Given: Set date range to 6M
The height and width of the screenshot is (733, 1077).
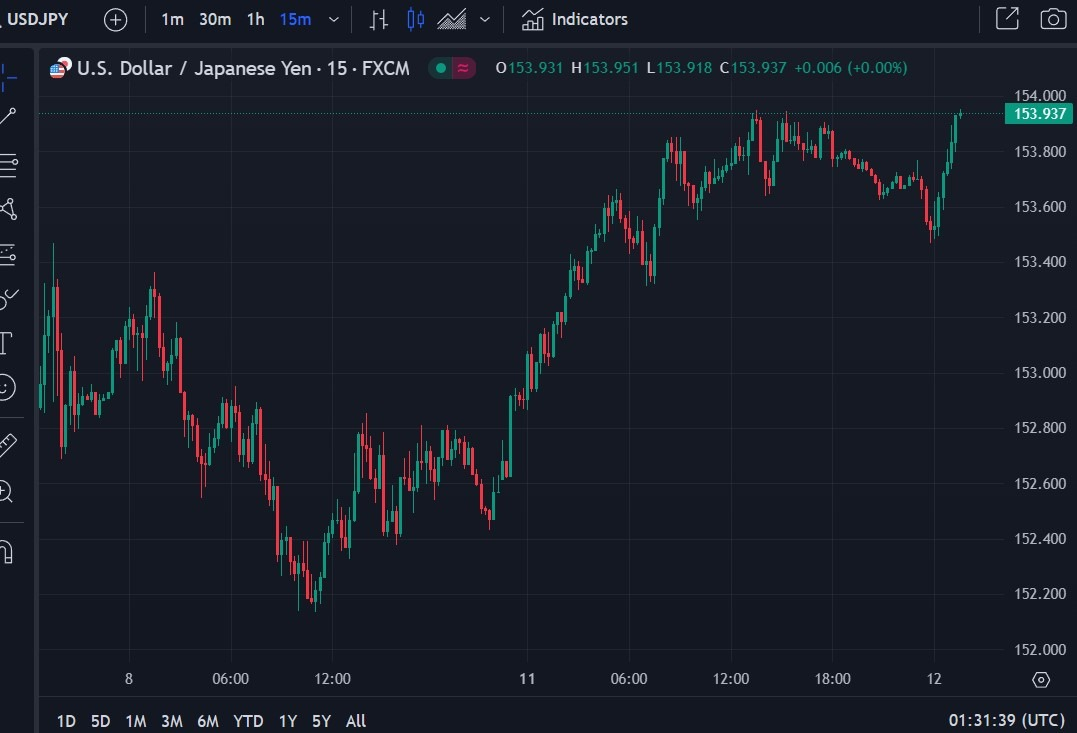Looking at the screenshot, I should pyautogui.click(x=207, y=721).
